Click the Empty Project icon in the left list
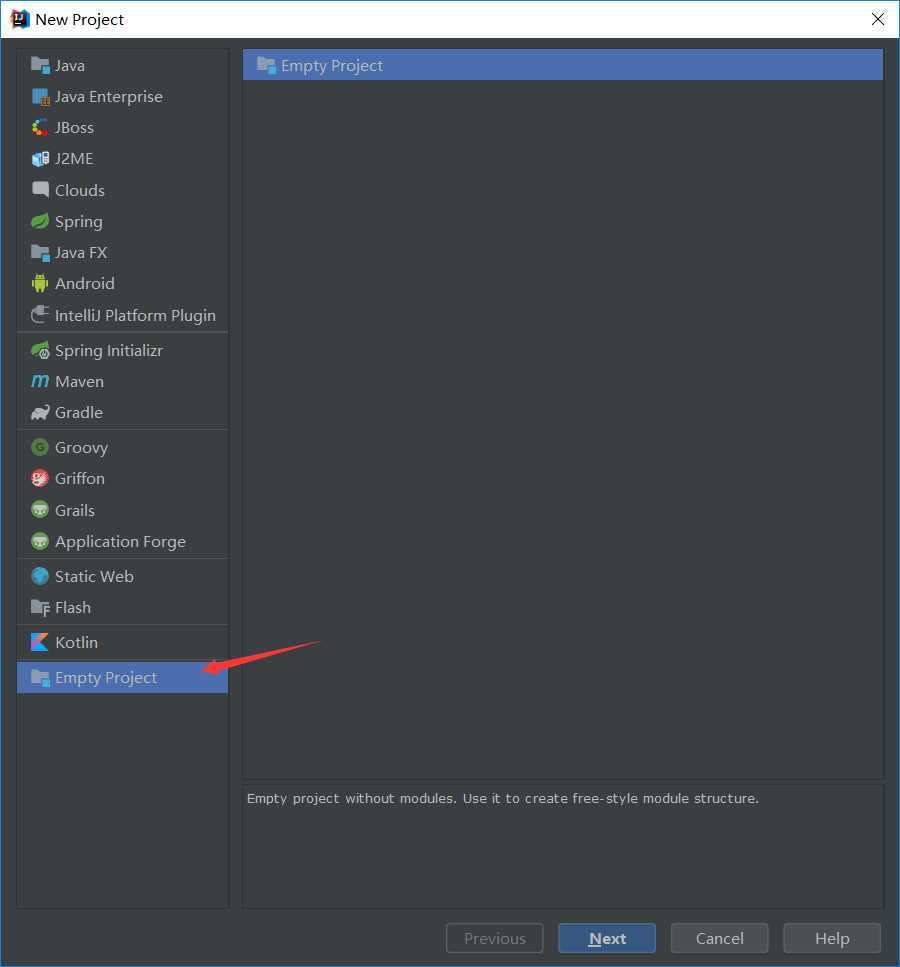This screenshot has height=967, width=900. tap(40, 677)
